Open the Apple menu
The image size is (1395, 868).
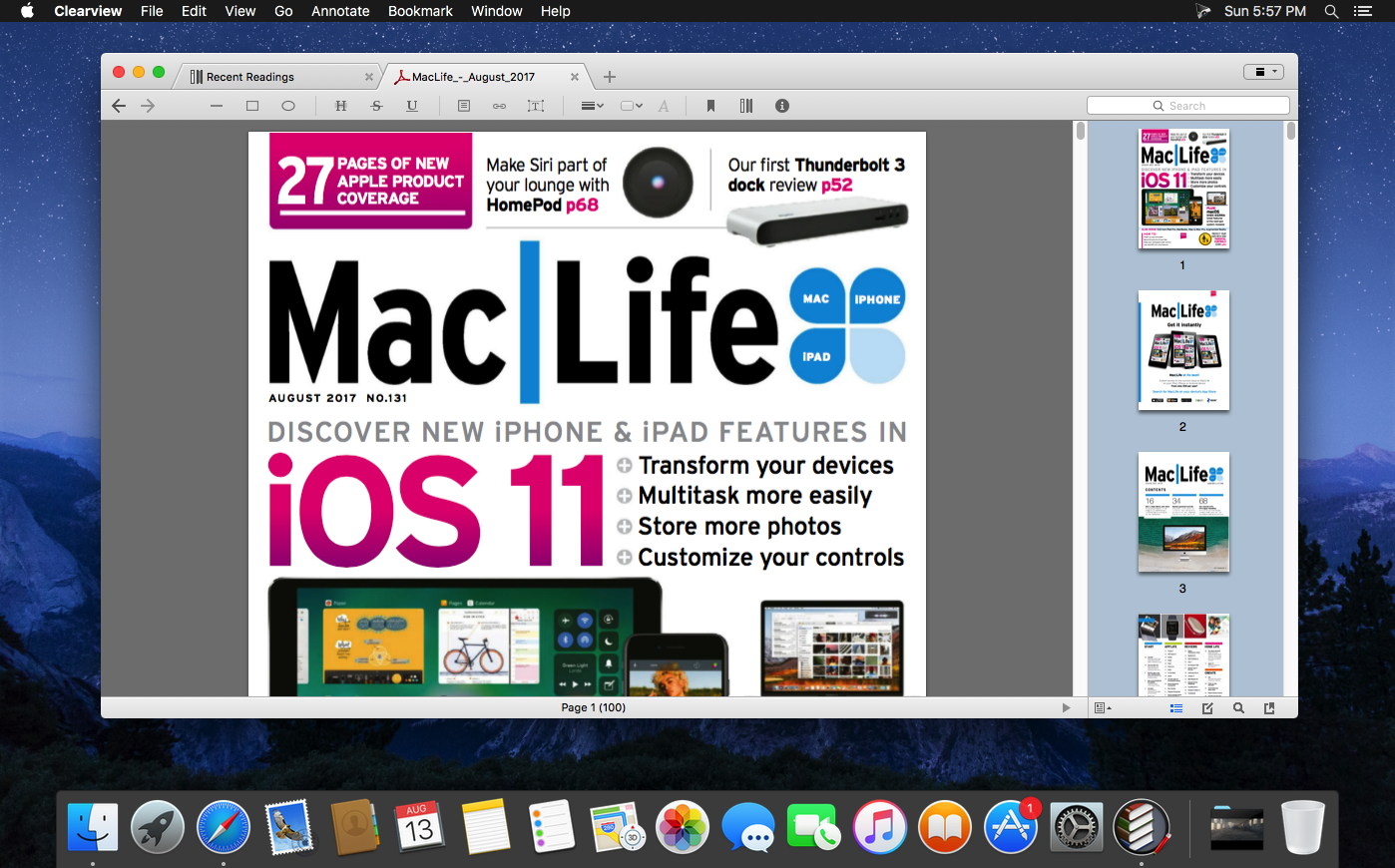[27, 11]
